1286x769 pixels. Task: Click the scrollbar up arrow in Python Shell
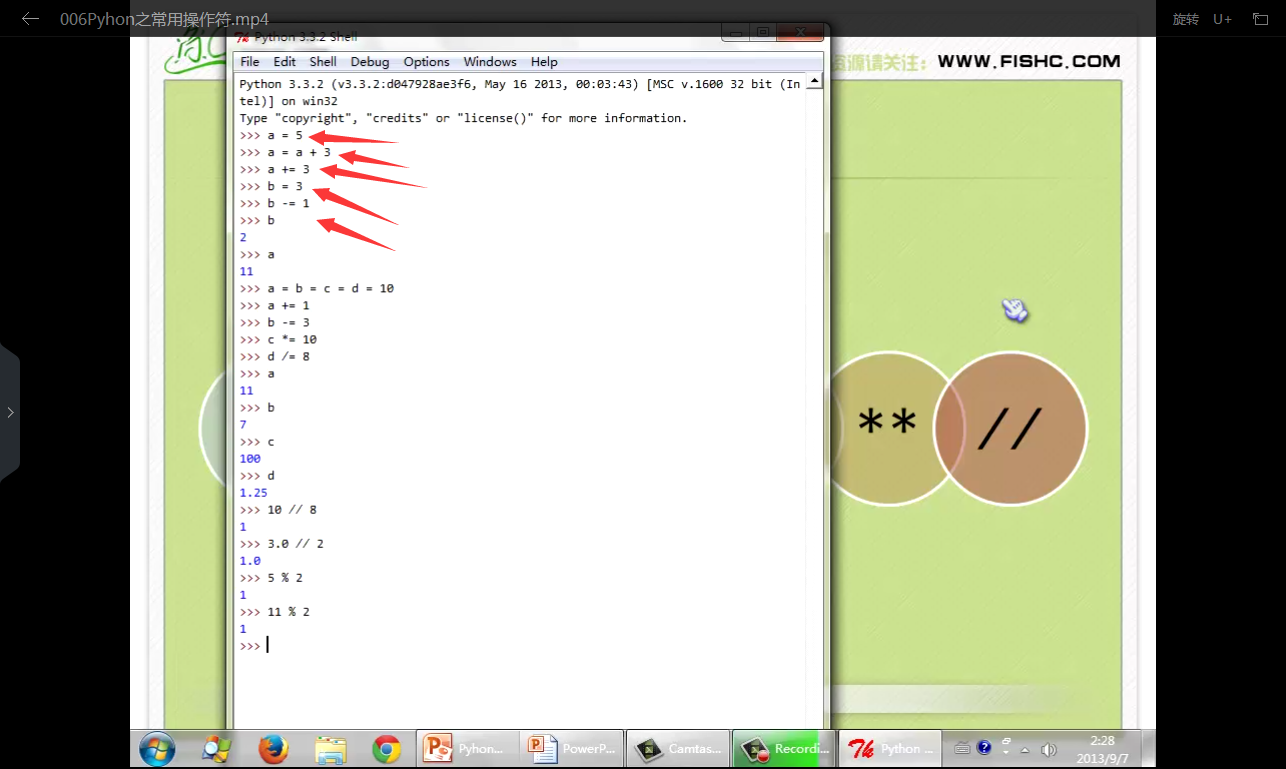click(x=814, y=81)
